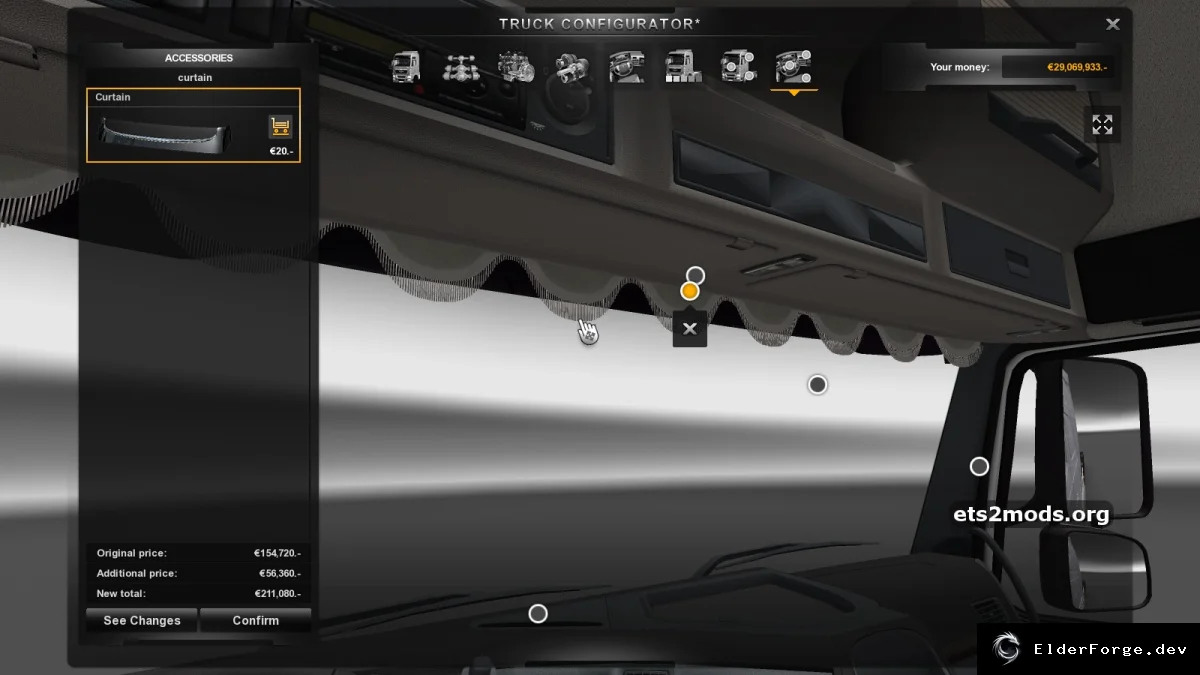
Task: Click the See Changes button
Action: coord(142,620)
